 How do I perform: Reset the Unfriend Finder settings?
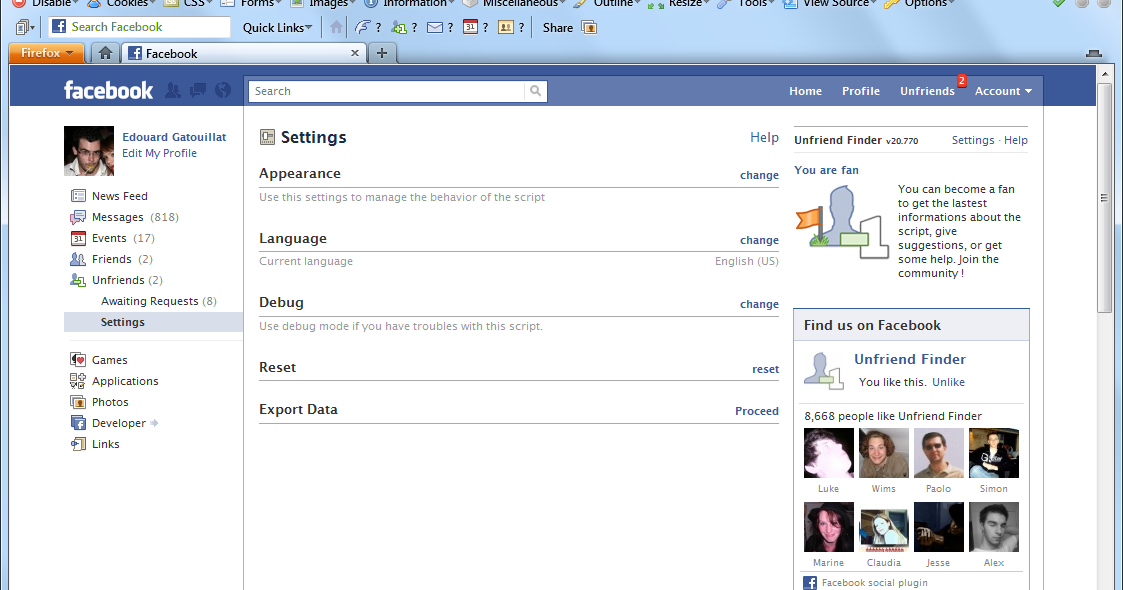click(765, 368)
